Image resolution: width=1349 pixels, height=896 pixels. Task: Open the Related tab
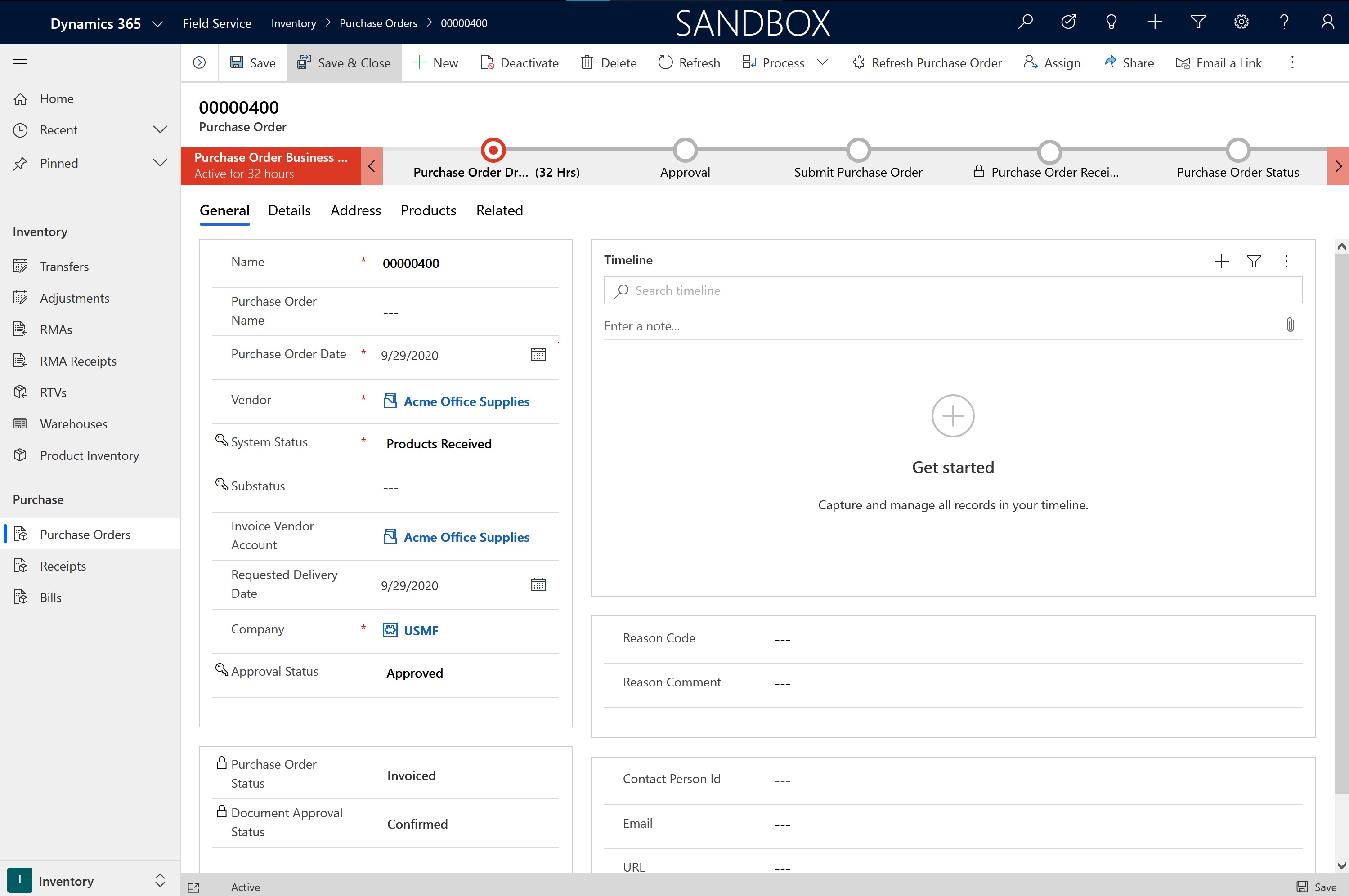[x=498, y=210]
